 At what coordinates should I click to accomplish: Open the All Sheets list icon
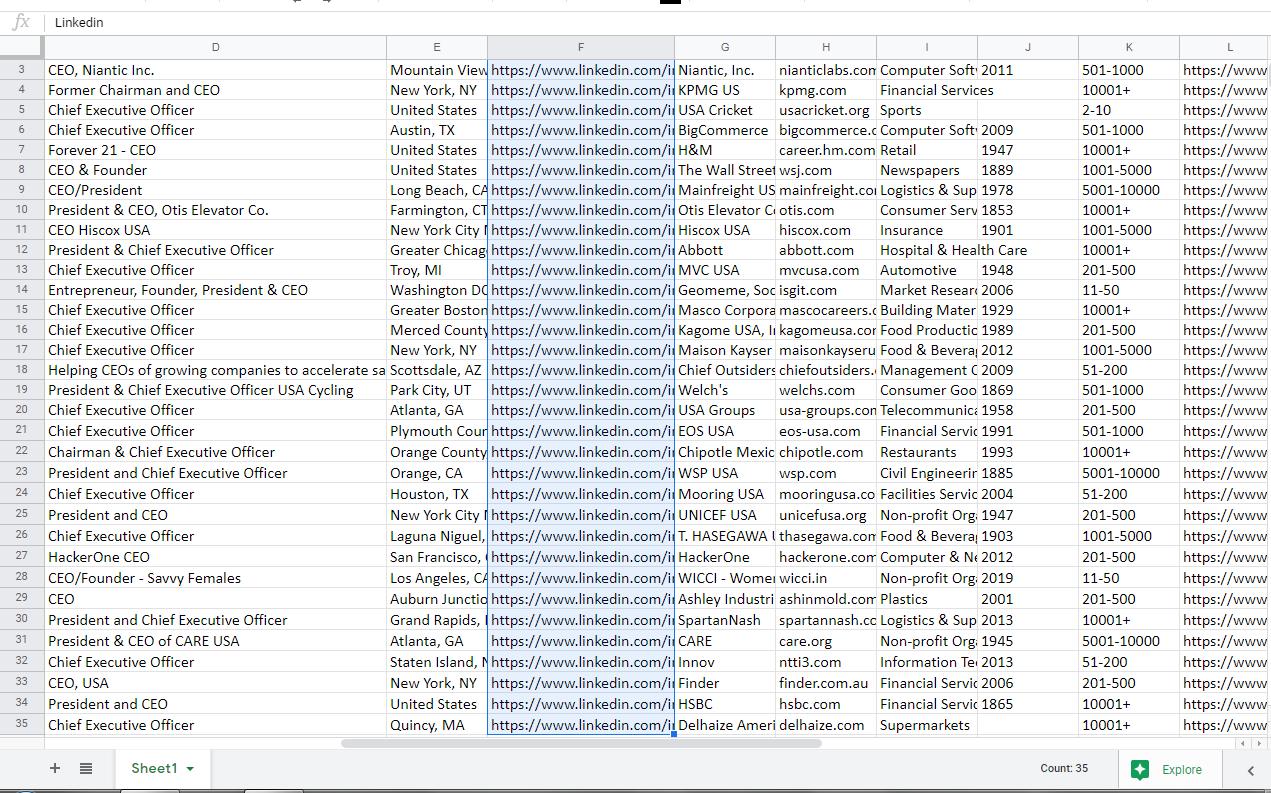click(x=86, y=768)
